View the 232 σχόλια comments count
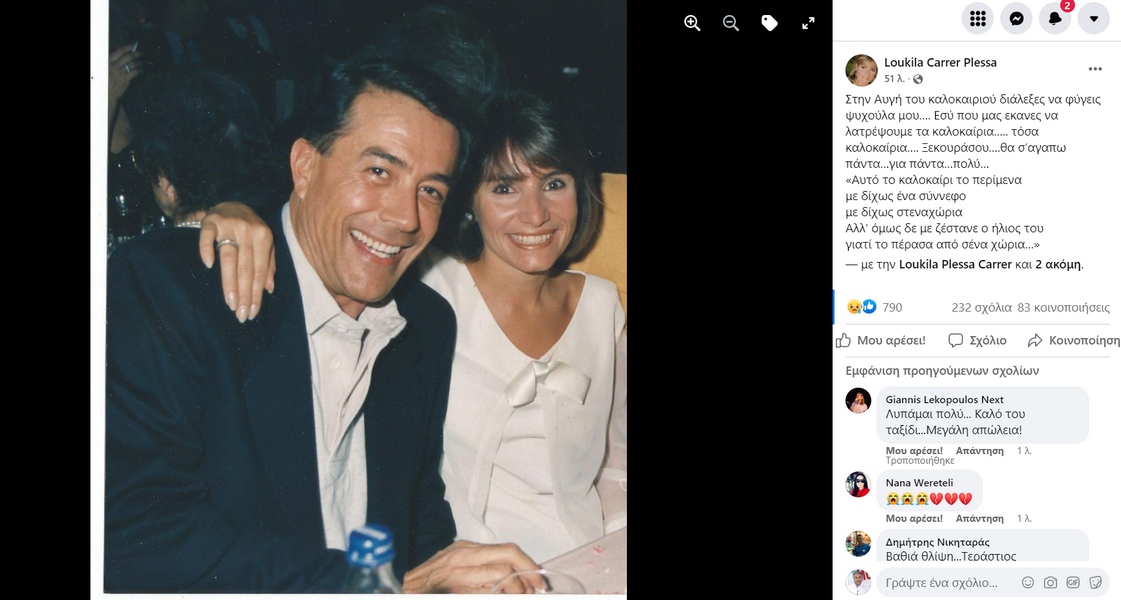This screenshot has width=1121, height=600. tap(979, 308)
